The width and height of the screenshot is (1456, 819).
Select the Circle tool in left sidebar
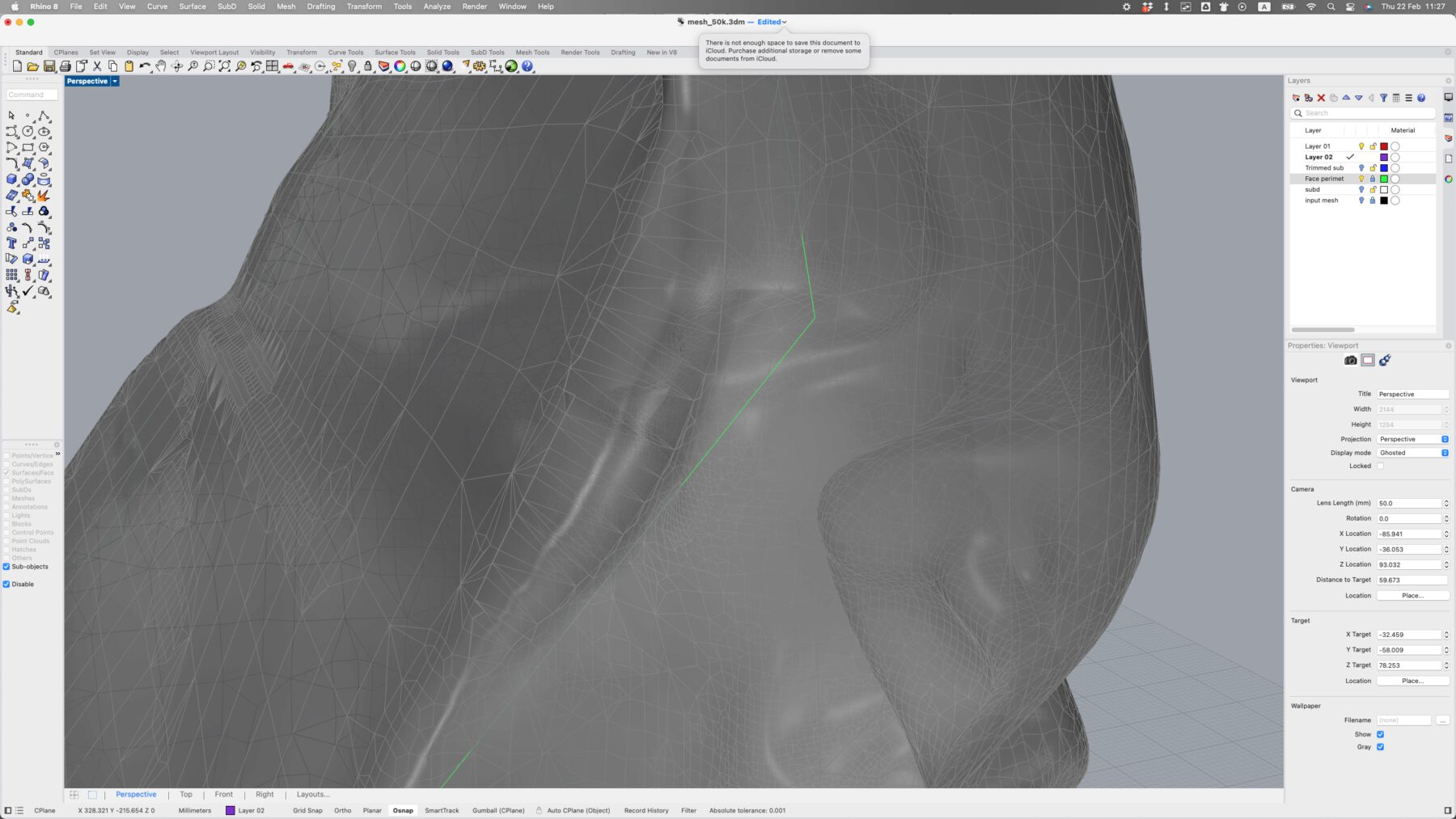[x=28, y=131]
